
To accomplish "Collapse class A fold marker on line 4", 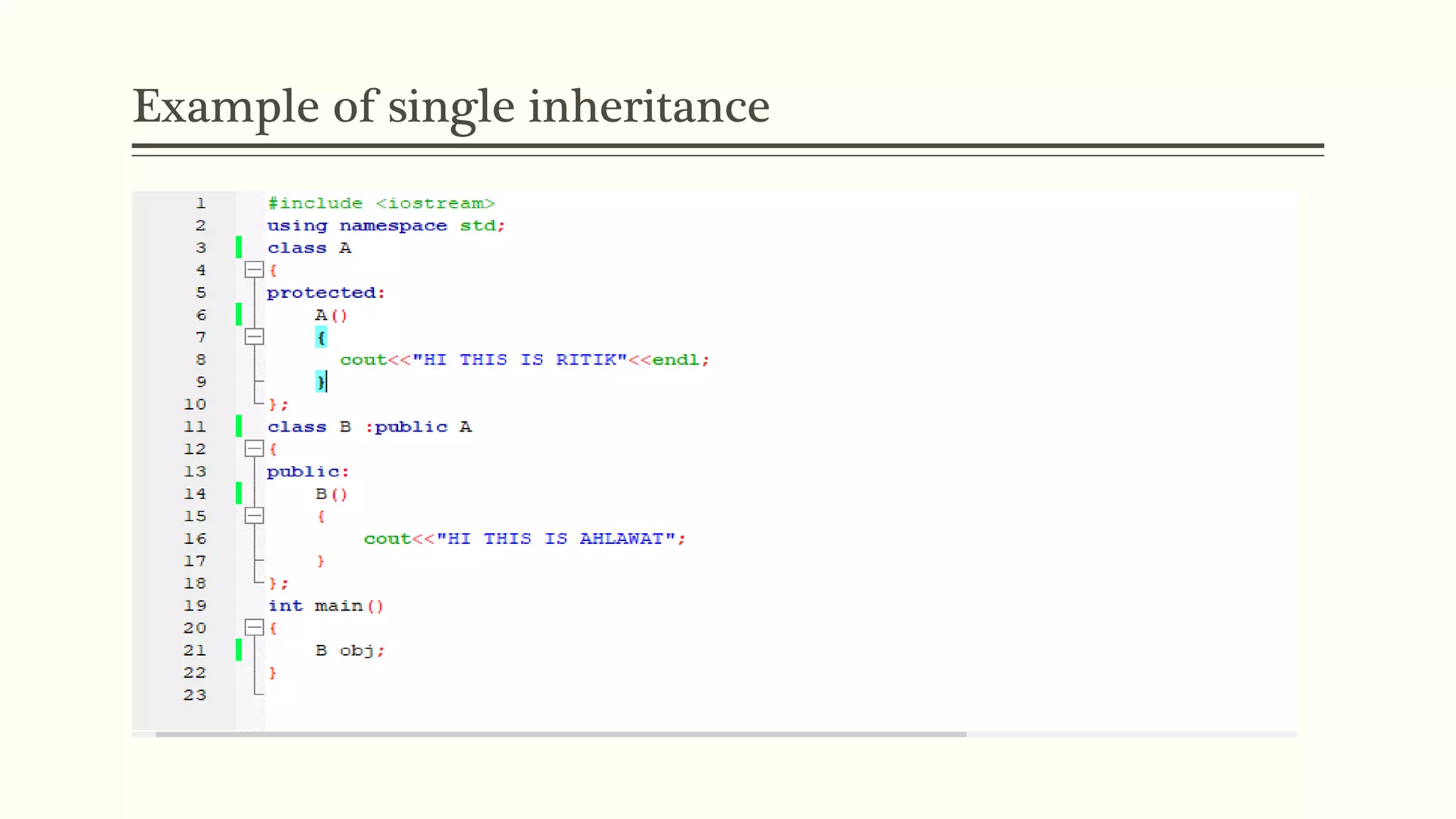I will point(254,270).
